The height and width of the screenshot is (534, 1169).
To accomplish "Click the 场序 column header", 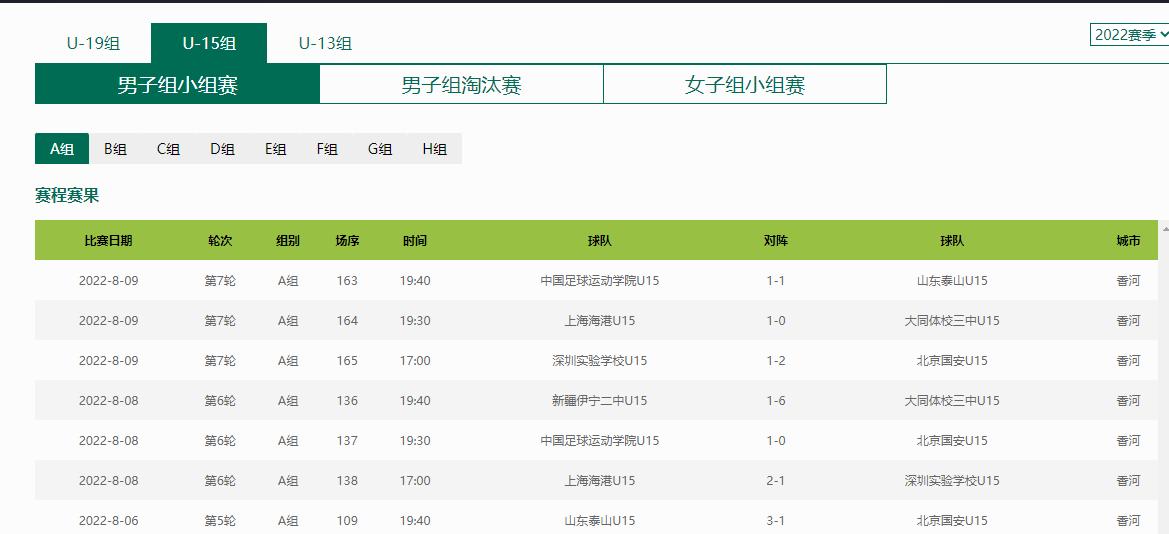I will coord(347,241).
